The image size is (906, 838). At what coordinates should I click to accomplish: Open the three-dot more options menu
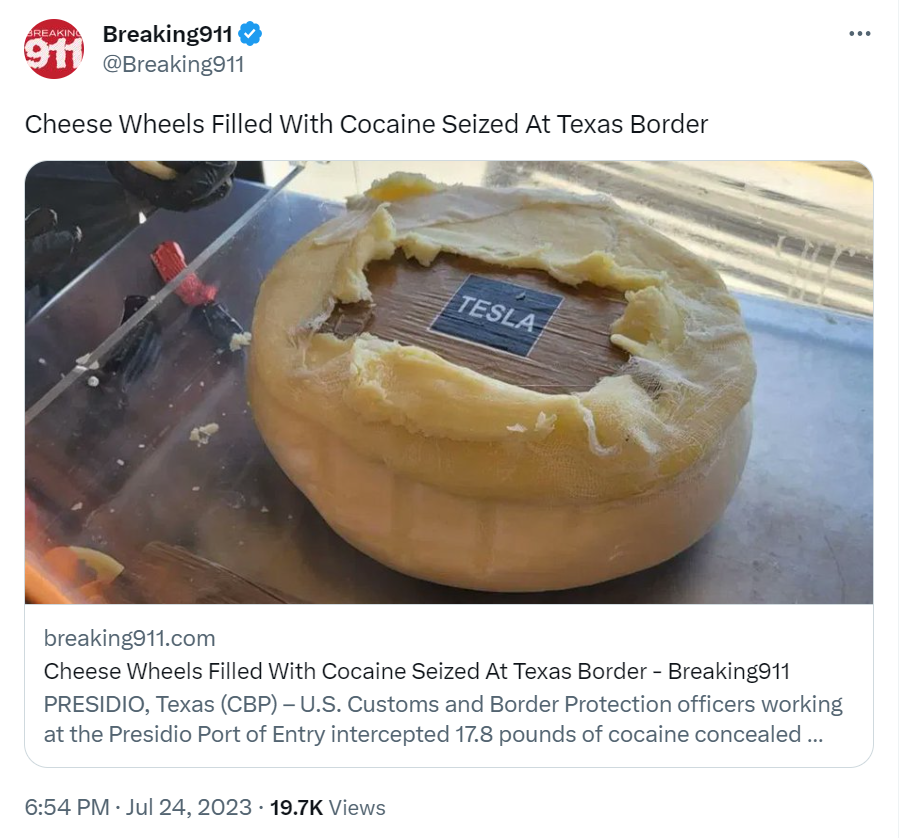point(859,34)
